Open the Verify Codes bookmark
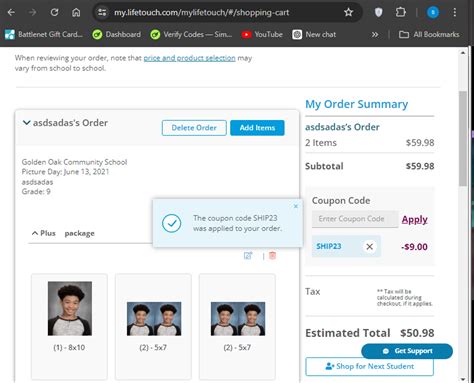474x383 pixels. point(191,34)
